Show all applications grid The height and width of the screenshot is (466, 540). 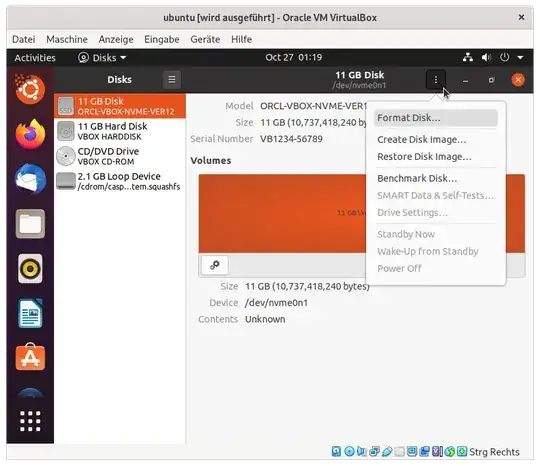coord(30,421)
